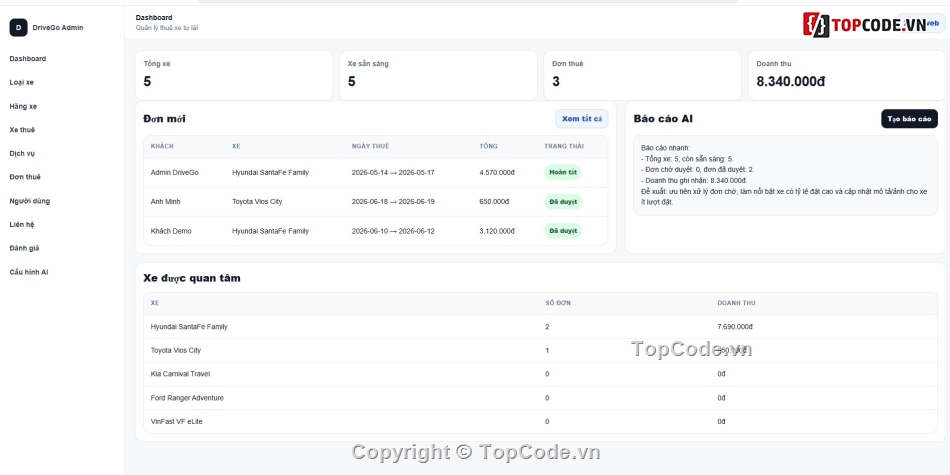
Task: Select Liên hệ sidebar item
Action: pos(22,224)
